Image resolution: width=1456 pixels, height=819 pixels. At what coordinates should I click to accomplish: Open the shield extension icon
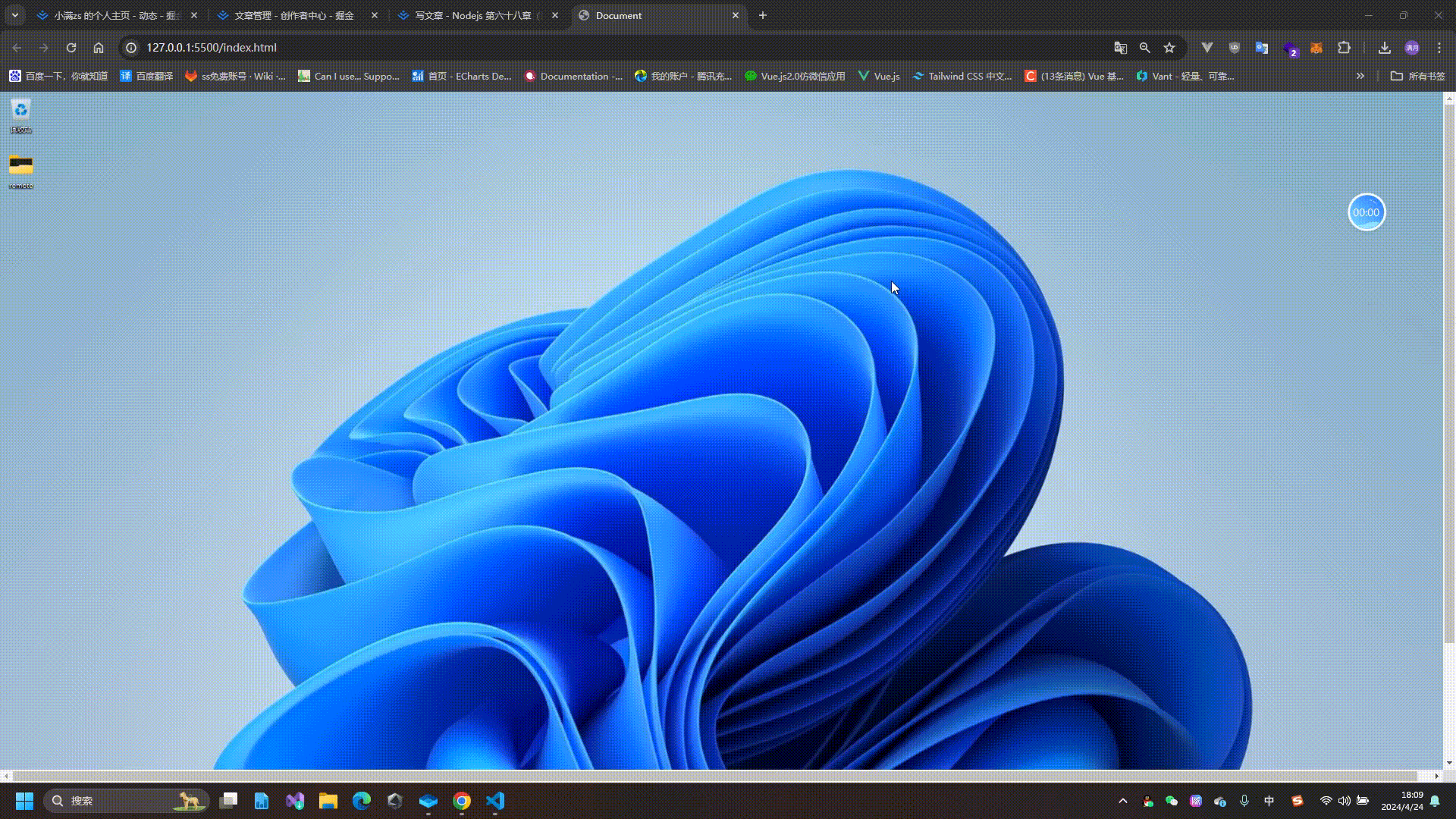point(1235,47)
